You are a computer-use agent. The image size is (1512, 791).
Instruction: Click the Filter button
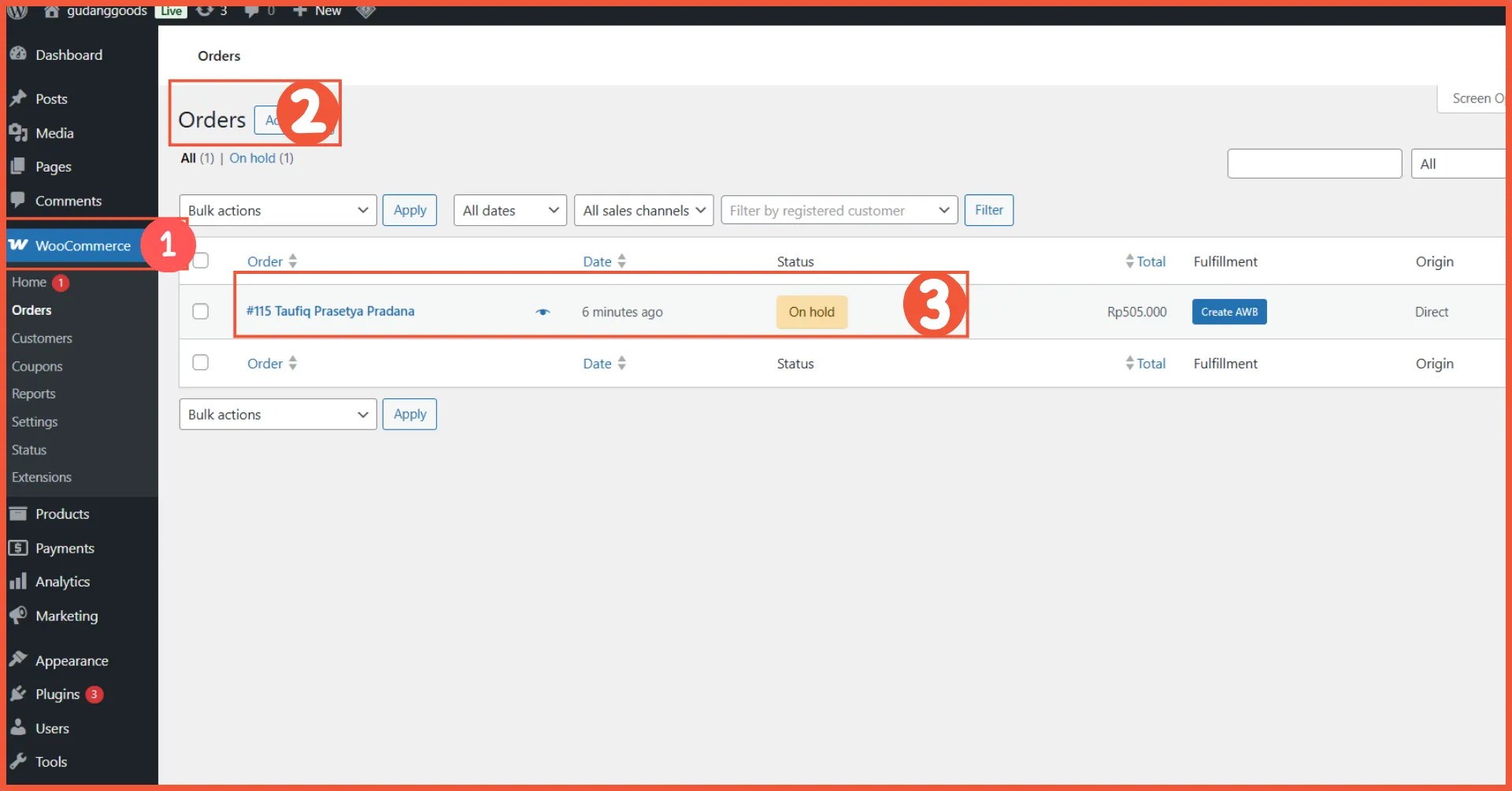pos(988,210)
